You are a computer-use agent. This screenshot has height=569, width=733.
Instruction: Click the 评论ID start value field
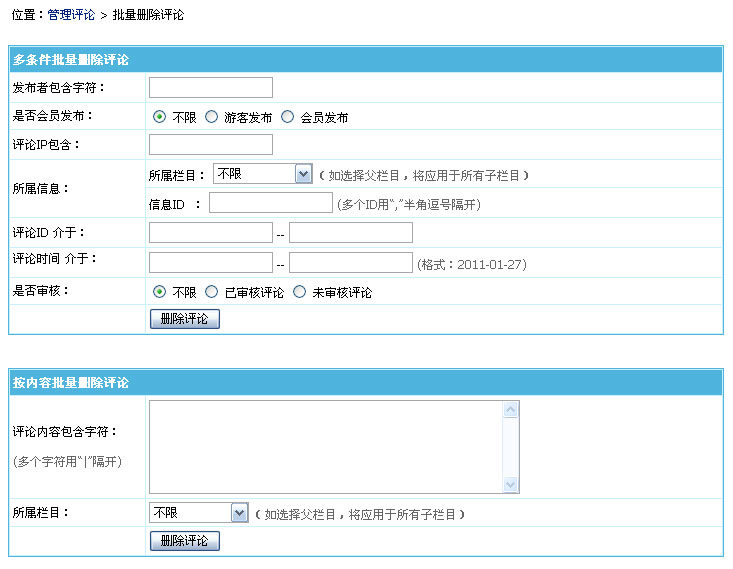click(x=210, y=233)
